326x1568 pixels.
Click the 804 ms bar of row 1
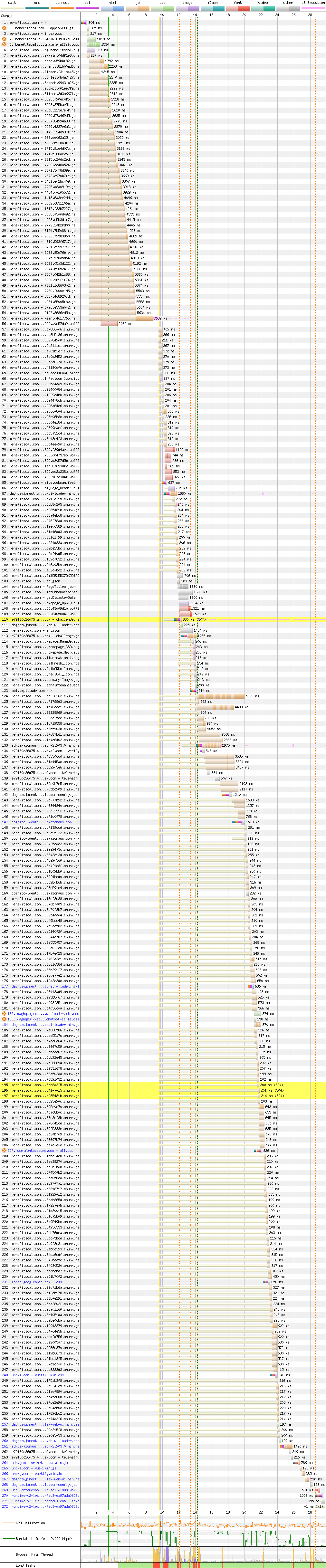[84, 23]
